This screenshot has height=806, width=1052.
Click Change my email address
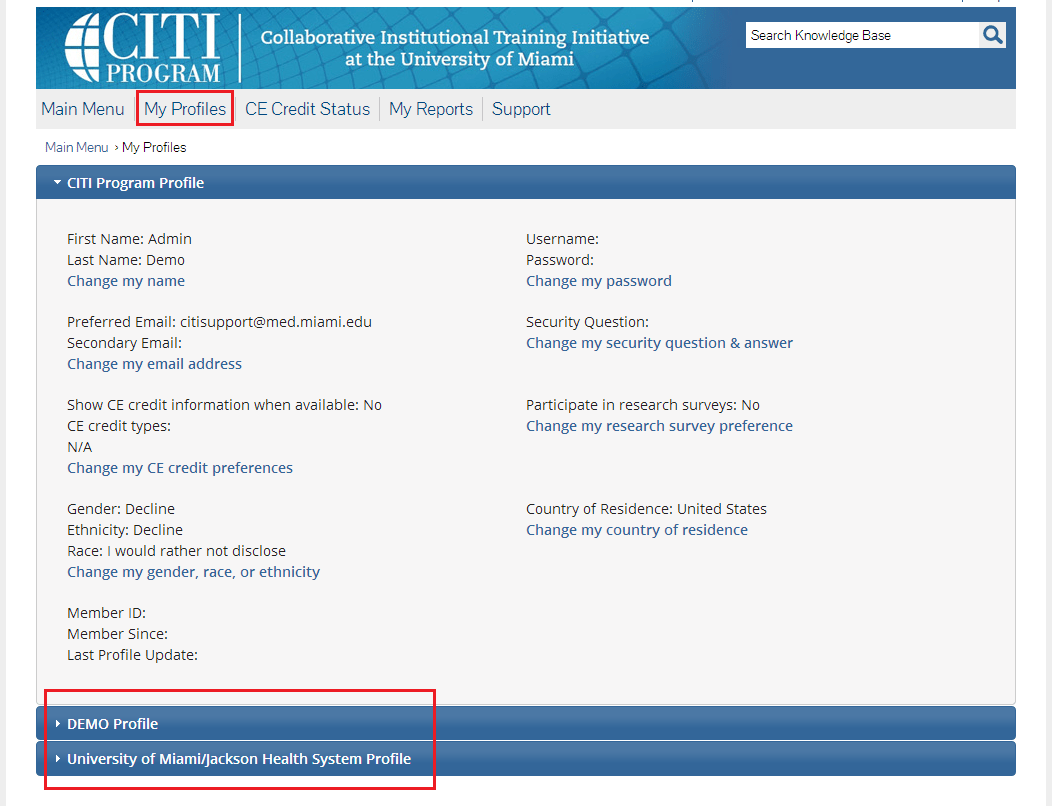154,364
